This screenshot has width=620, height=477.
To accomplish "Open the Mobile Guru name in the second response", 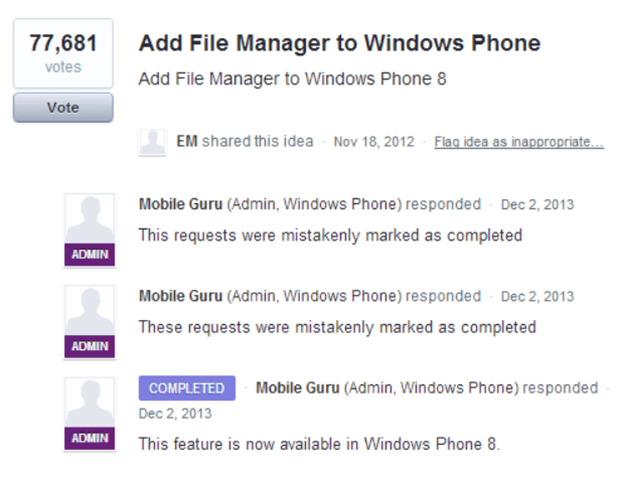I will coord(181,296).
